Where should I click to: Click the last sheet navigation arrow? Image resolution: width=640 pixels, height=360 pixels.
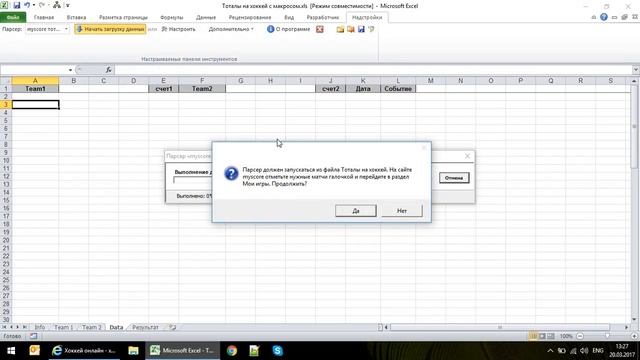click(24, 327)
